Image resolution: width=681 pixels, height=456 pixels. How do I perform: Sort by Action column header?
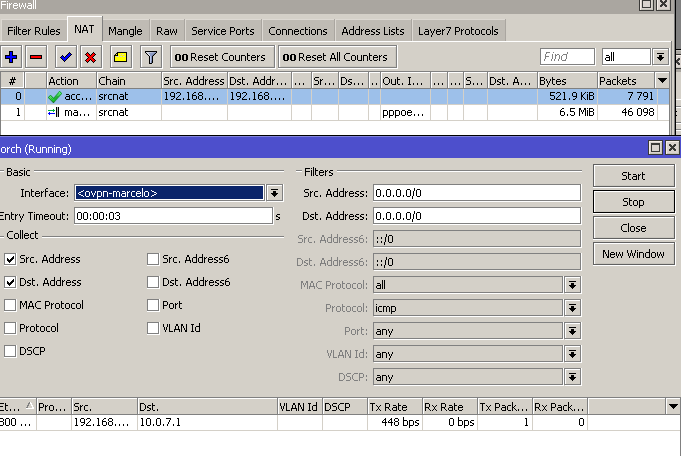71,81
